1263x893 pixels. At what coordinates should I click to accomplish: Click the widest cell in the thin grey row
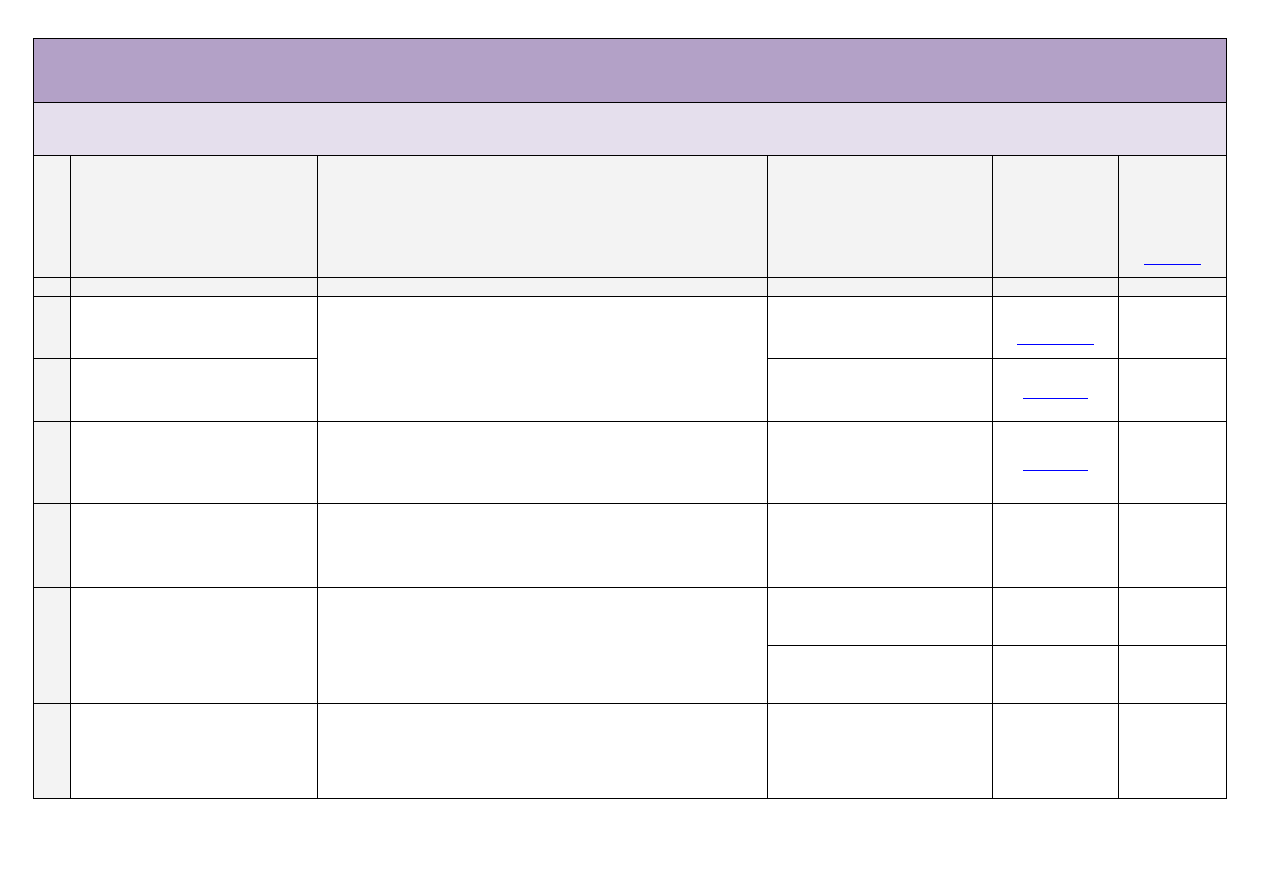click(x=541, y=287)
